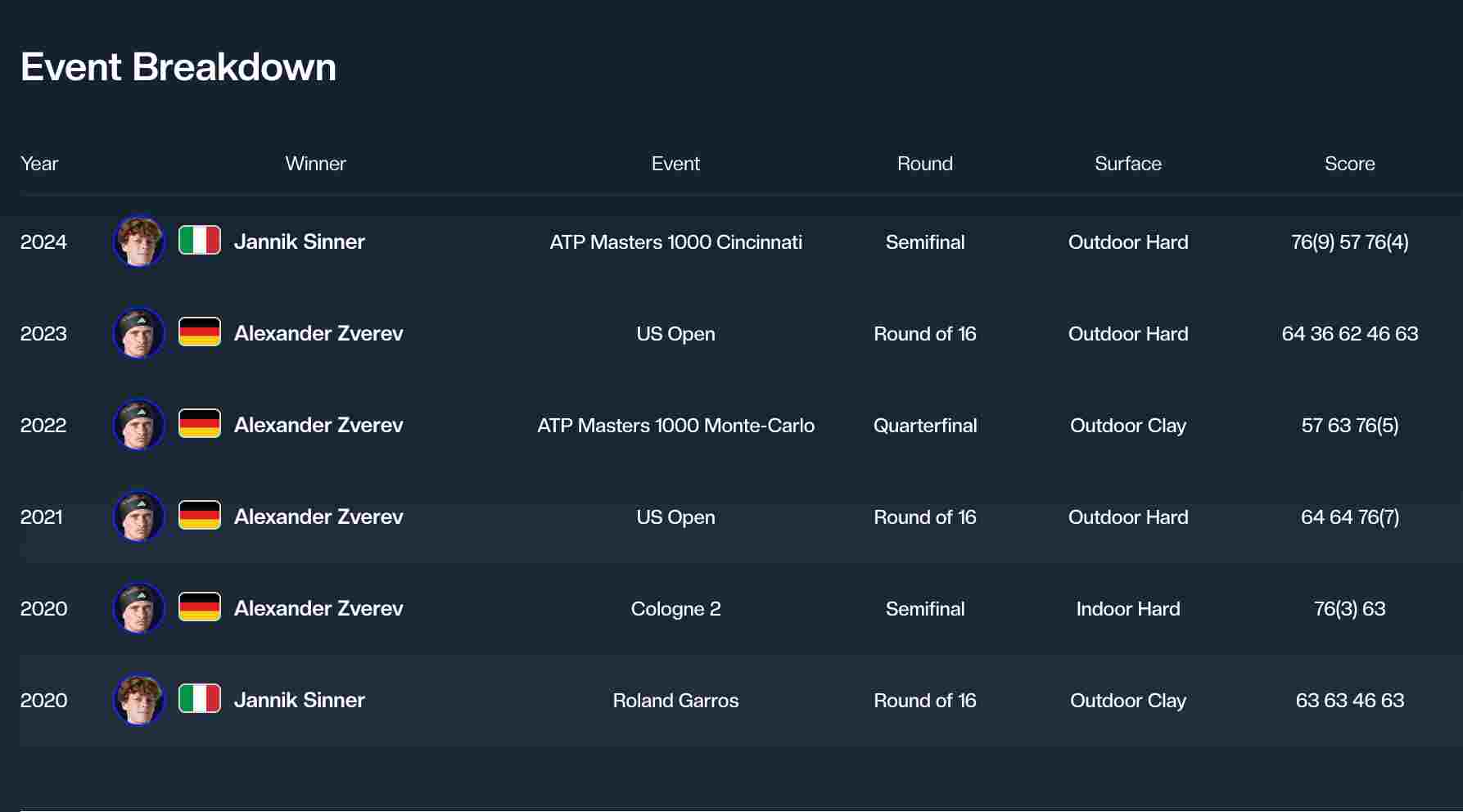Click the Round column header
Image resolution: width=1463 pixels, height=812 pixels.
coord(925,164)
